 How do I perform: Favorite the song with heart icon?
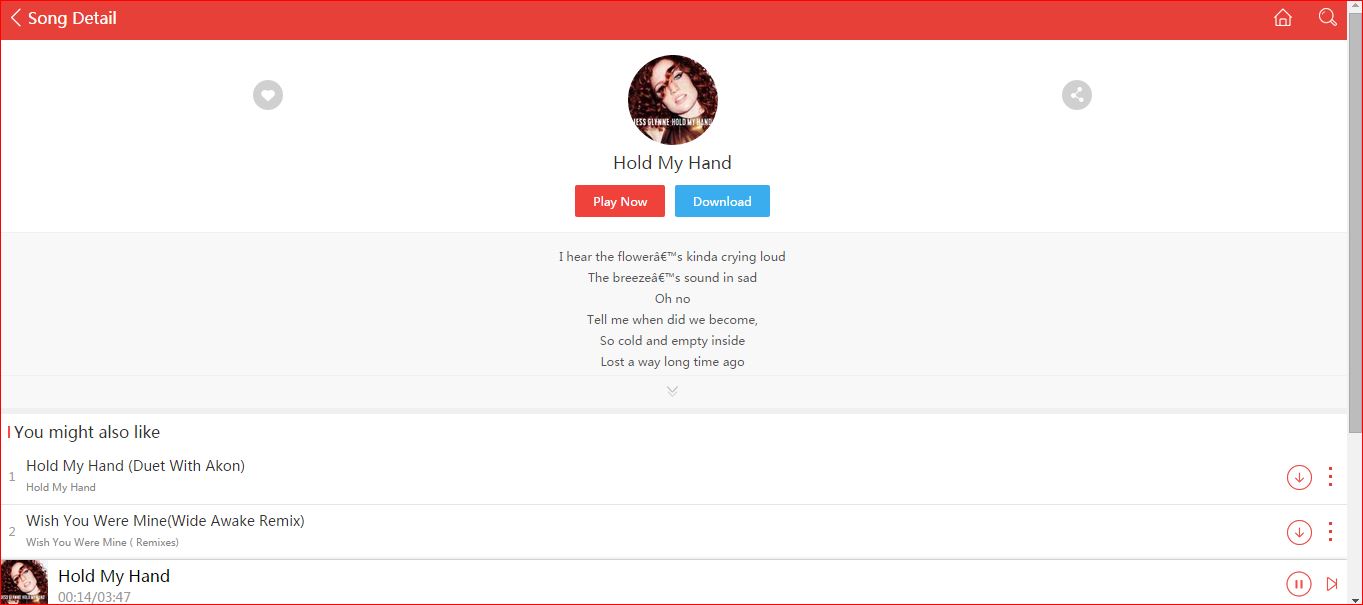tap(268, 95)
